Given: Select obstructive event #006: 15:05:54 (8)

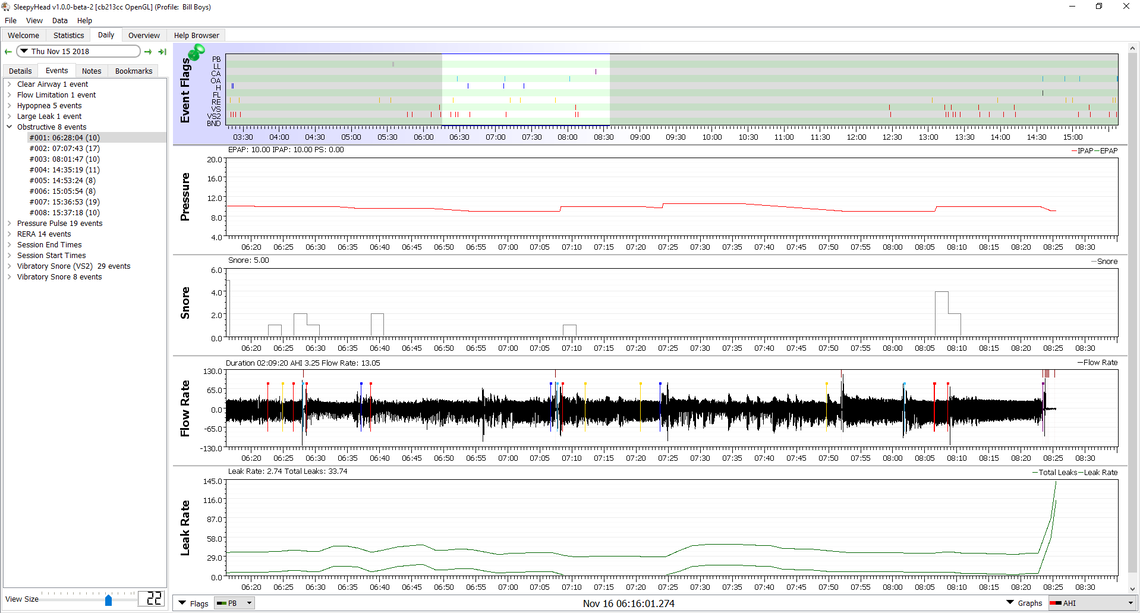Looking at the screenshot, I should coord(63,191).
